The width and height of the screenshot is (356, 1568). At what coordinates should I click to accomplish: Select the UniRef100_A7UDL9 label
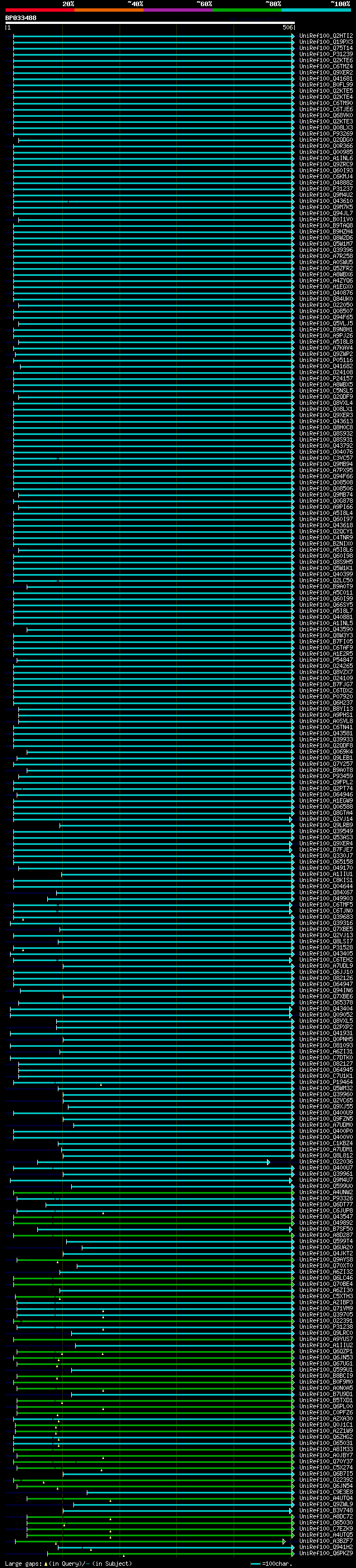[326, 966]
